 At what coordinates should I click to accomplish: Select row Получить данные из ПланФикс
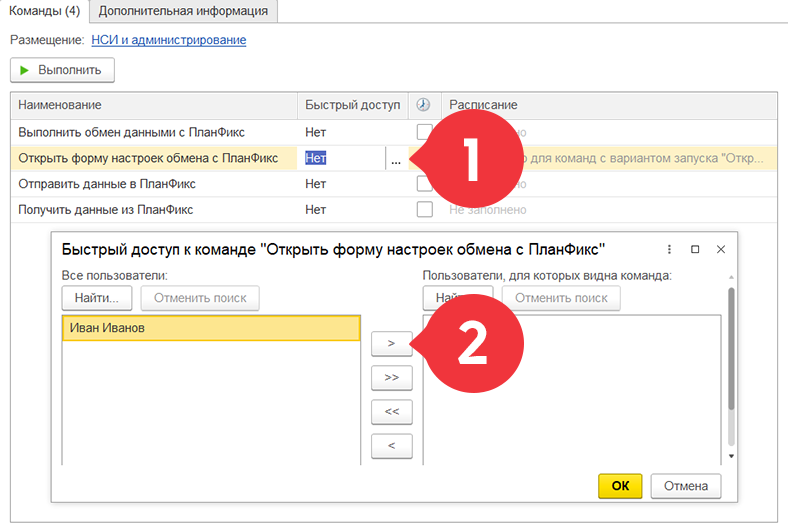(394, 209)
